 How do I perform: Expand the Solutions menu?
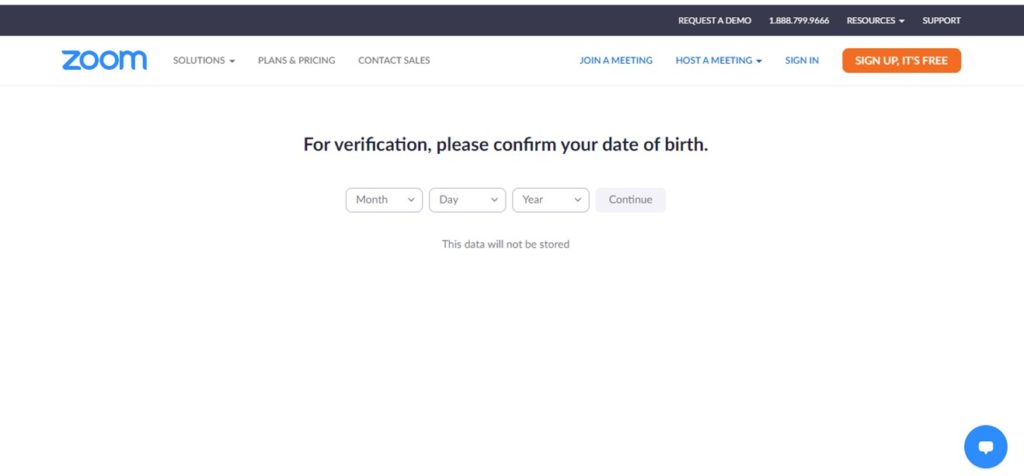pos(204,60)
